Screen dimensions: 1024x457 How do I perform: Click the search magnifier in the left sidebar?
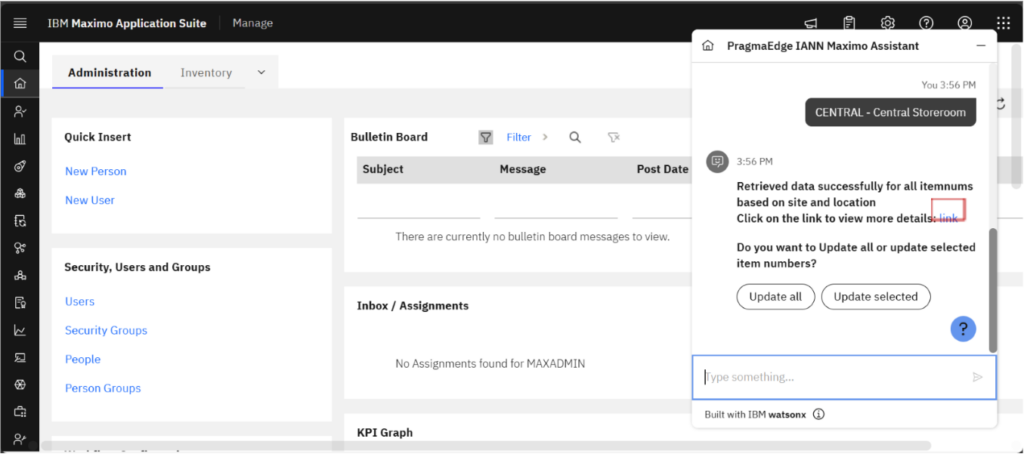coord(20,56)
